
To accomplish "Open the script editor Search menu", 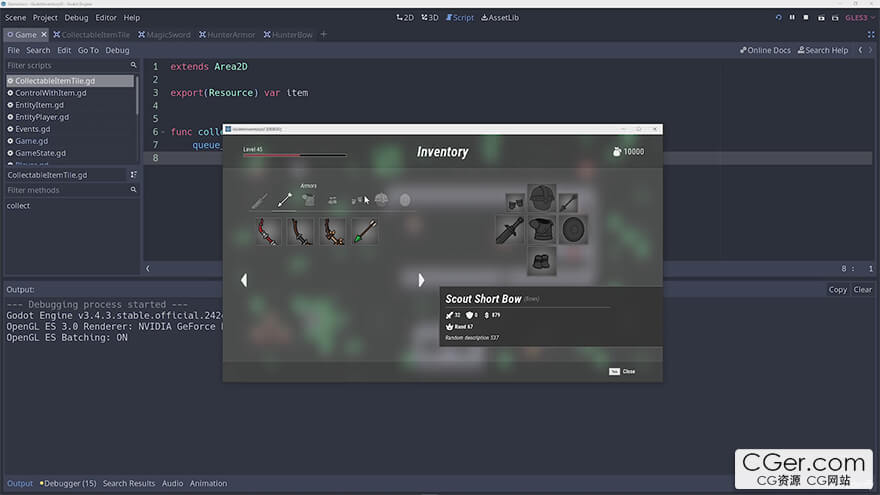I will point(38,50).
